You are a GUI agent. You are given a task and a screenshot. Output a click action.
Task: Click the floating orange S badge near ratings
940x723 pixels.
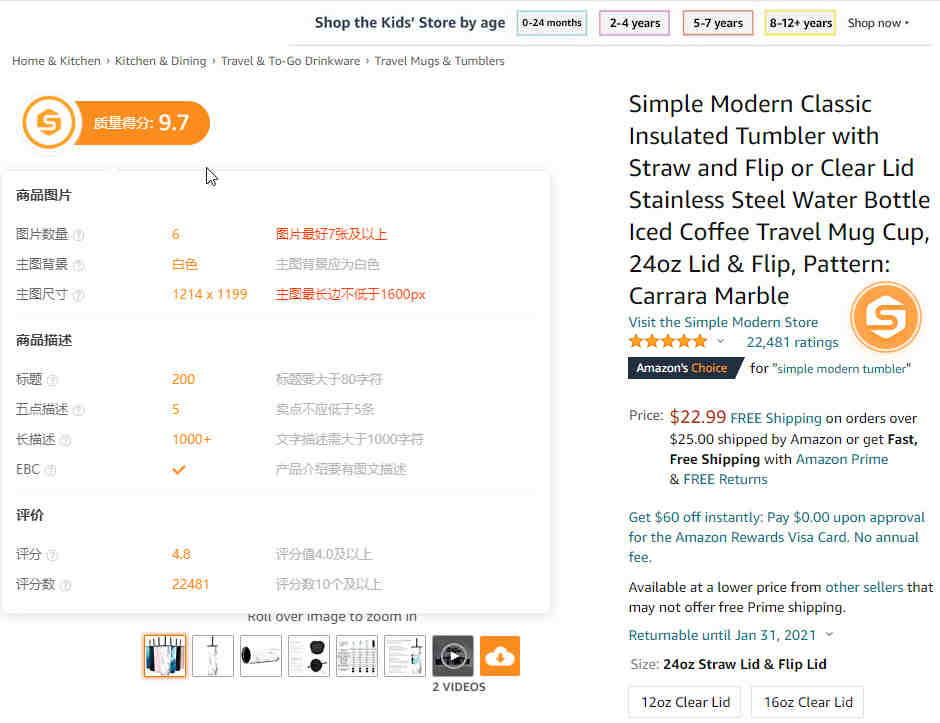(885, 317)
